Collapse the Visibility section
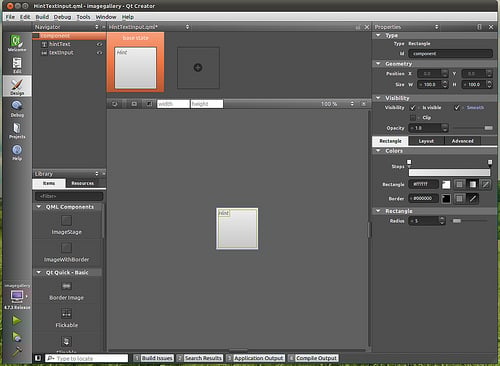Image resolution: width=500 pixels, height=366 pixels. [x=378, y=98]
